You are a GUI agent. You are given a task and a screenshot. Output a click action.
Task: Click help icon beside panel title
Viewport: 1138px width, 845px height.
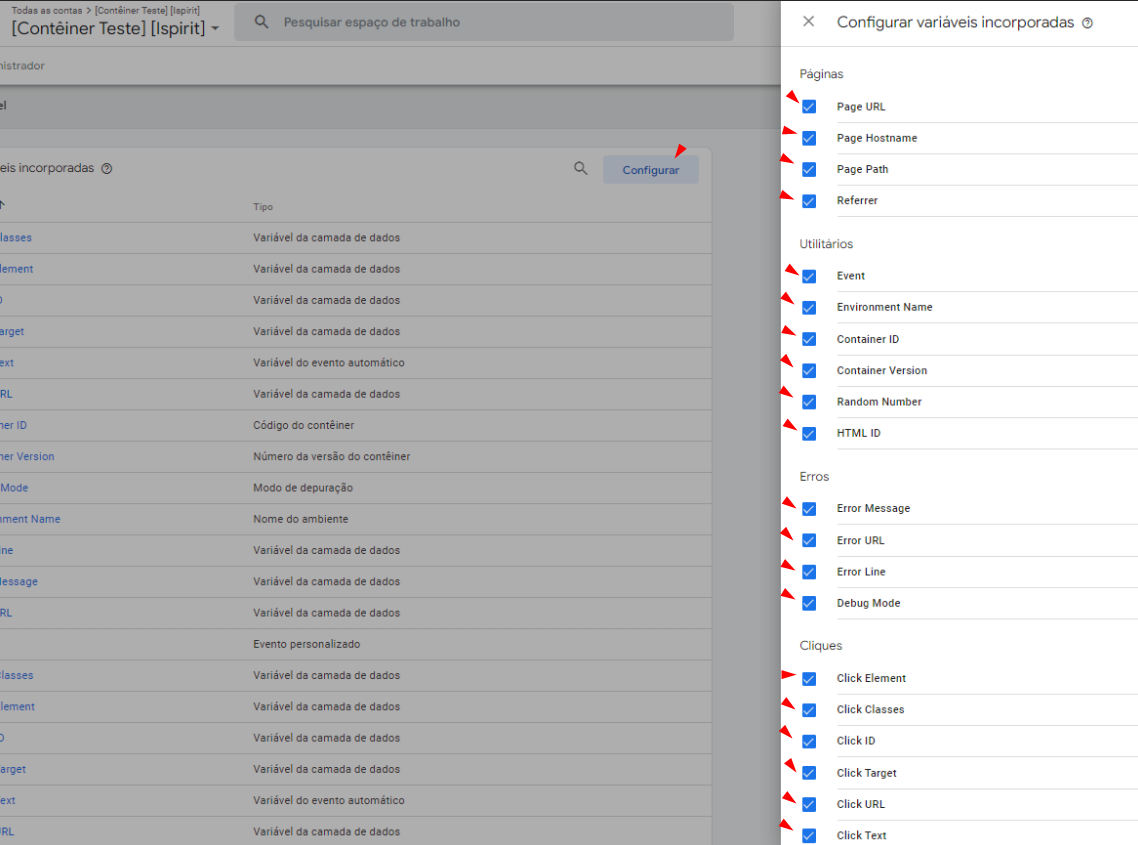click(1087, 23)
